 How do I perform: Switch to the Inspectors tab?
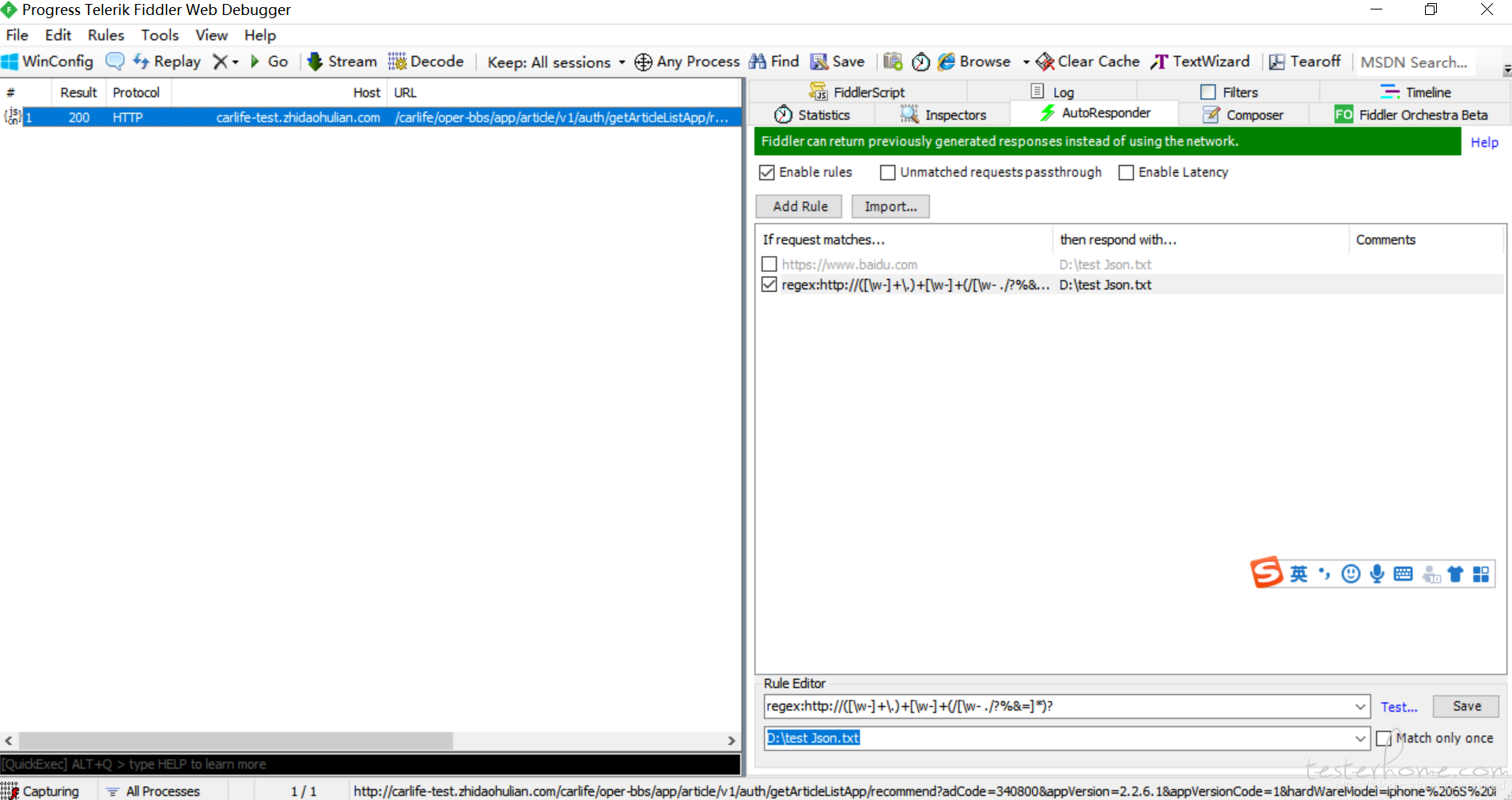(x=943, y=115)
